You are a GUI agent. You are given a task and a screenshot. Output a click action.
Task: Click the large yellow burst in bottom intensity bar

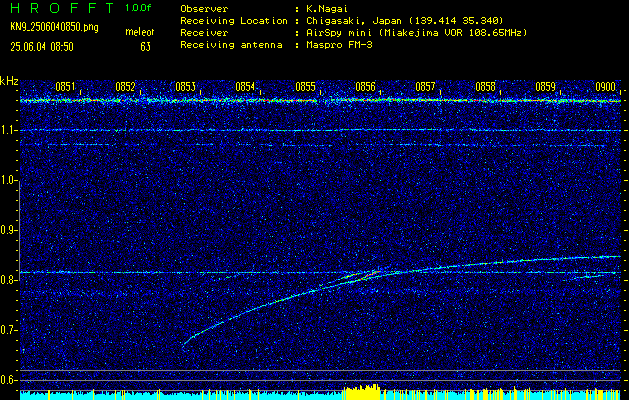tap(361, 392)
